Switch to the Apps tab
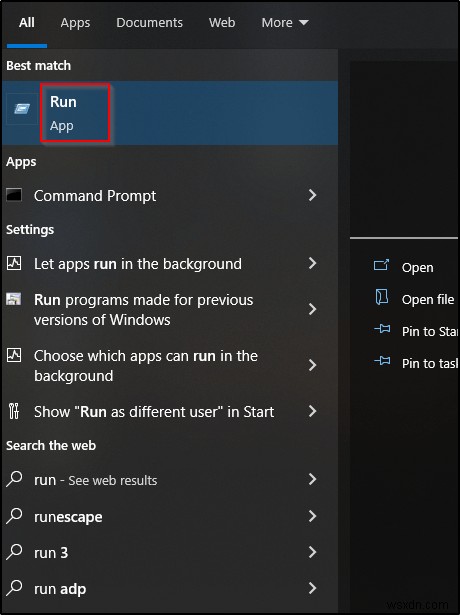460x615 pixels. [75, 23]
